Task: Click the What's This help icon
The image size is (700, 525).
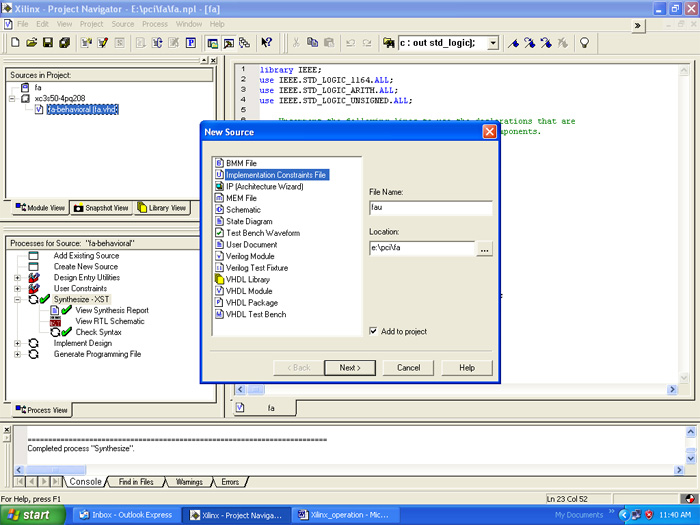Action: (x=267, y=43)
